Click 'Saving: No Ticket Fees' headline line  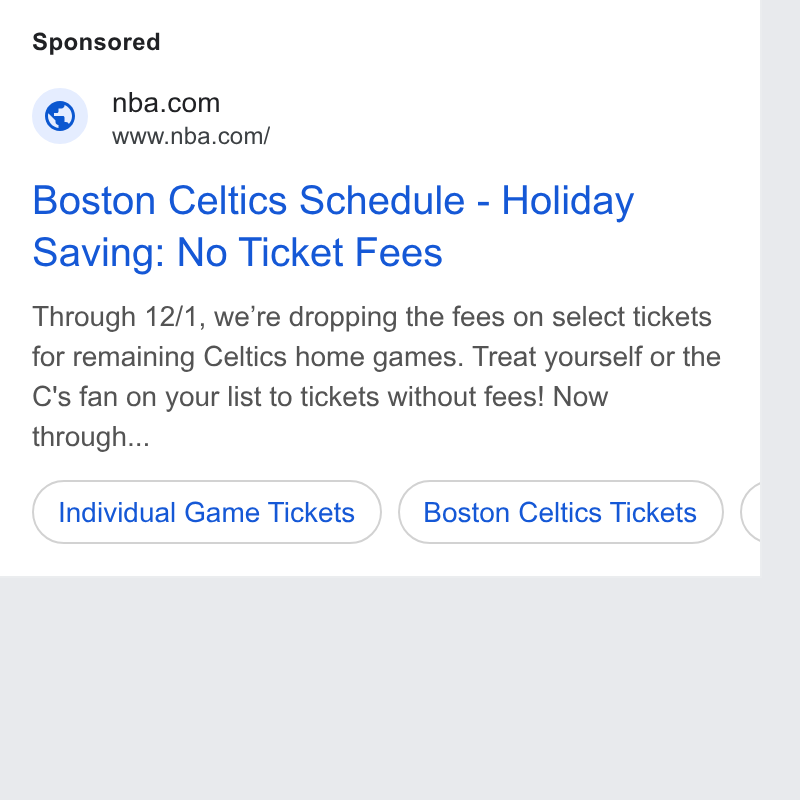(237, 252)
